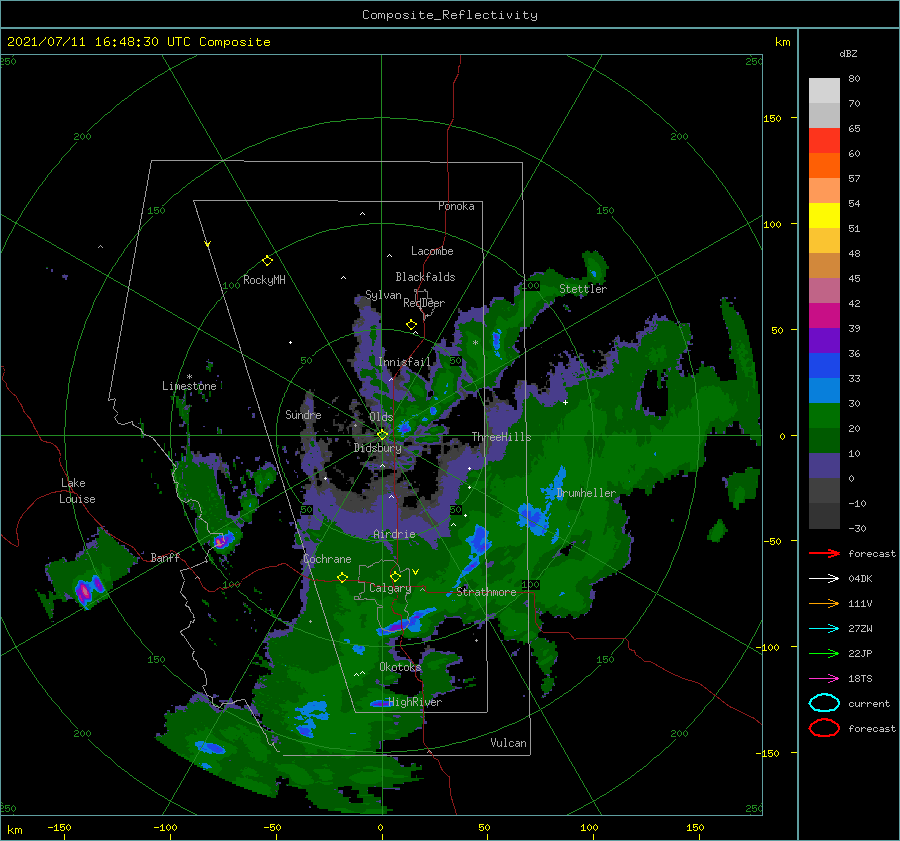Click the Banff town label
This screenshot has width=900, height=841.
pos(165,557)
